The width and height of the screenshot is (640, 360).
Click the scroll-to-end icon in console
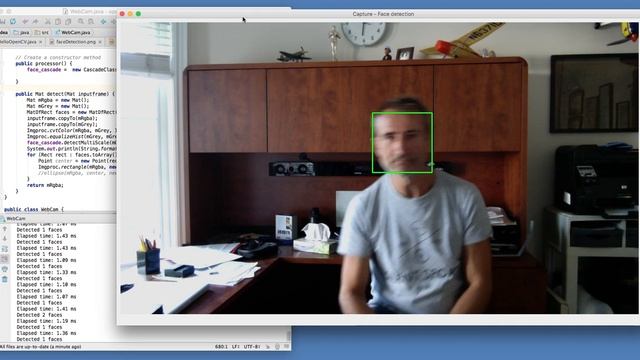click(5, 259)
